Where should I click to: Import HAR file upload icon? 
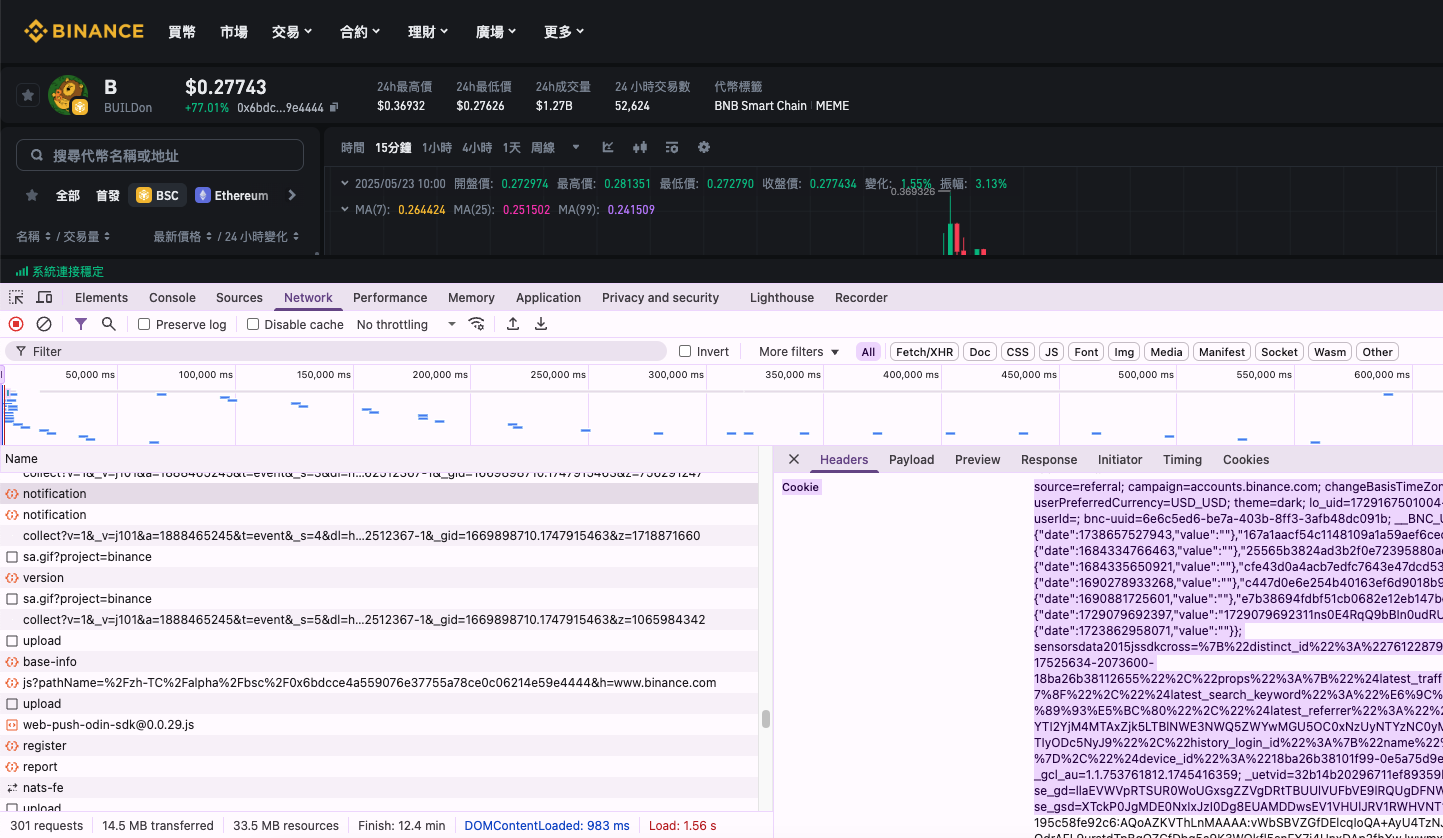[x=513, y=324]
